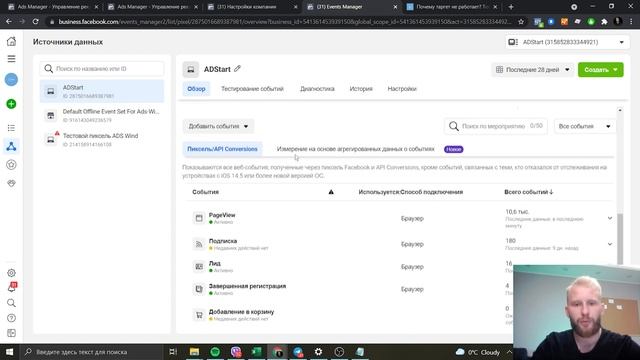Click the pencil icon next to ADStart
640x360 pixels.
tap(237, 69)
